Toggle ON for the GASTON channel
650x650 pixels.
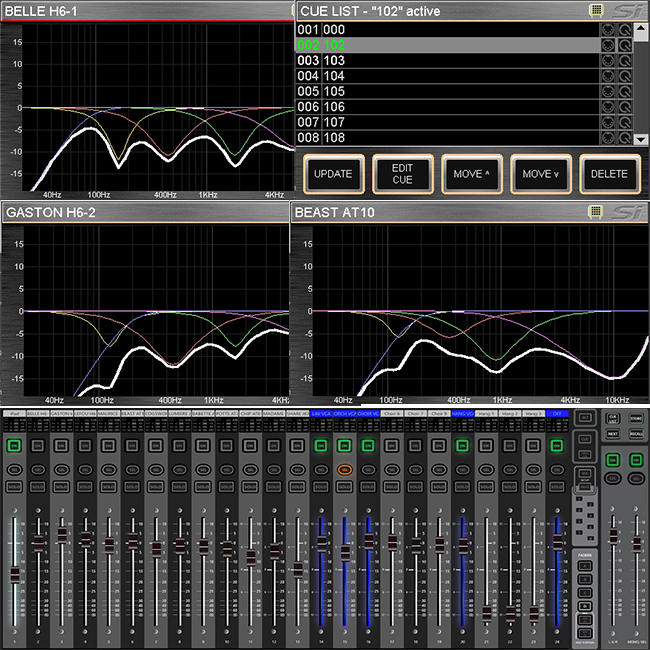(x=62, y=446)
